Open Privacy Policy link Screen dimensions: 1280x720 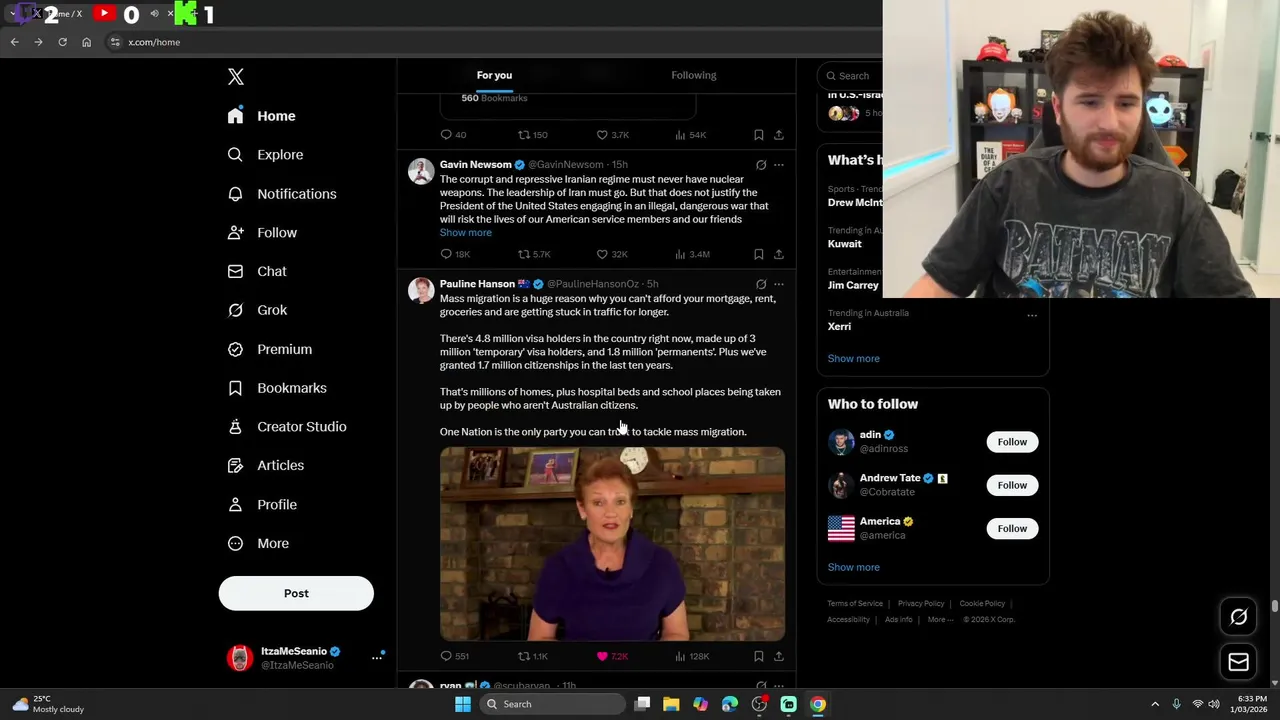(x=921, y=604)
